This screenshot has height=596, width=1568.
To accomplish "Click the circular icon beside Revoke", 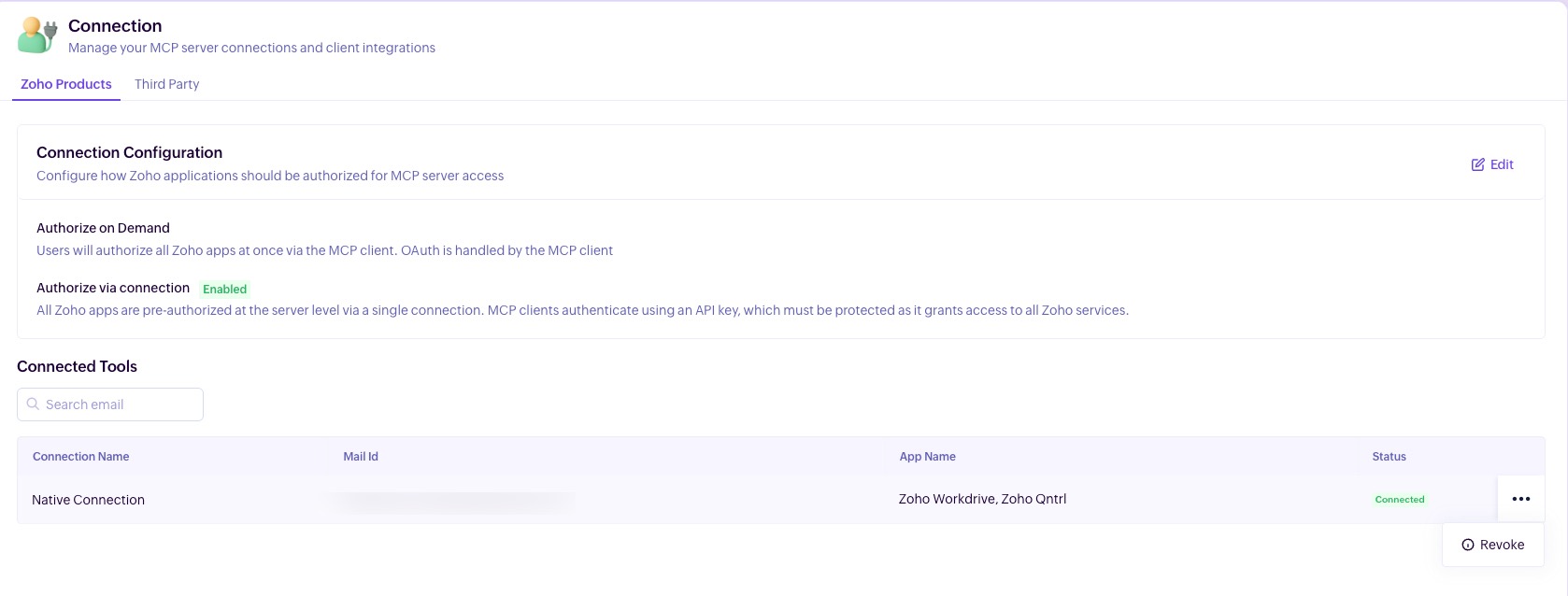I will 1467,545.
